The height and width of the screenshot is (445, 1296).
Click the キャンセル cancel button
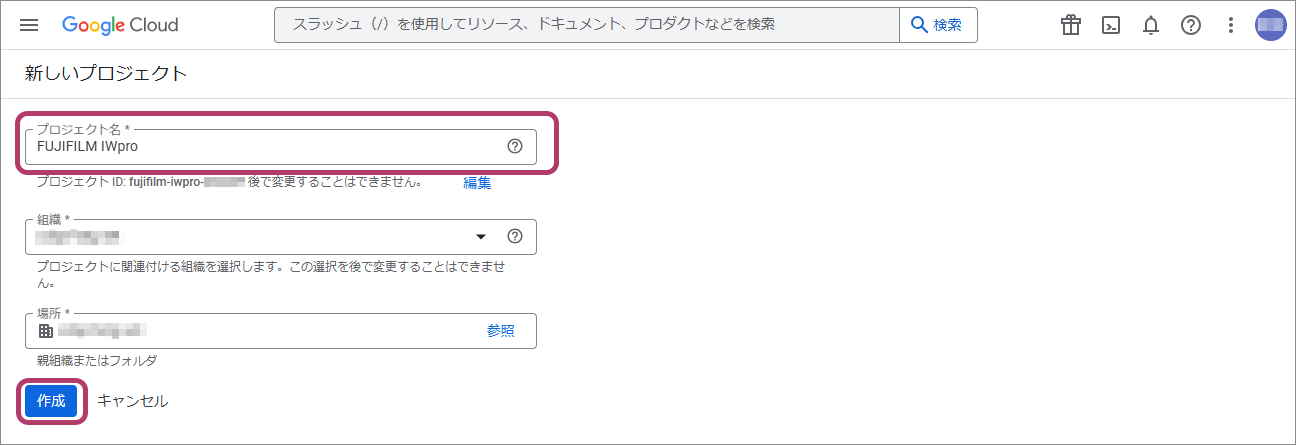pos(132,401)
